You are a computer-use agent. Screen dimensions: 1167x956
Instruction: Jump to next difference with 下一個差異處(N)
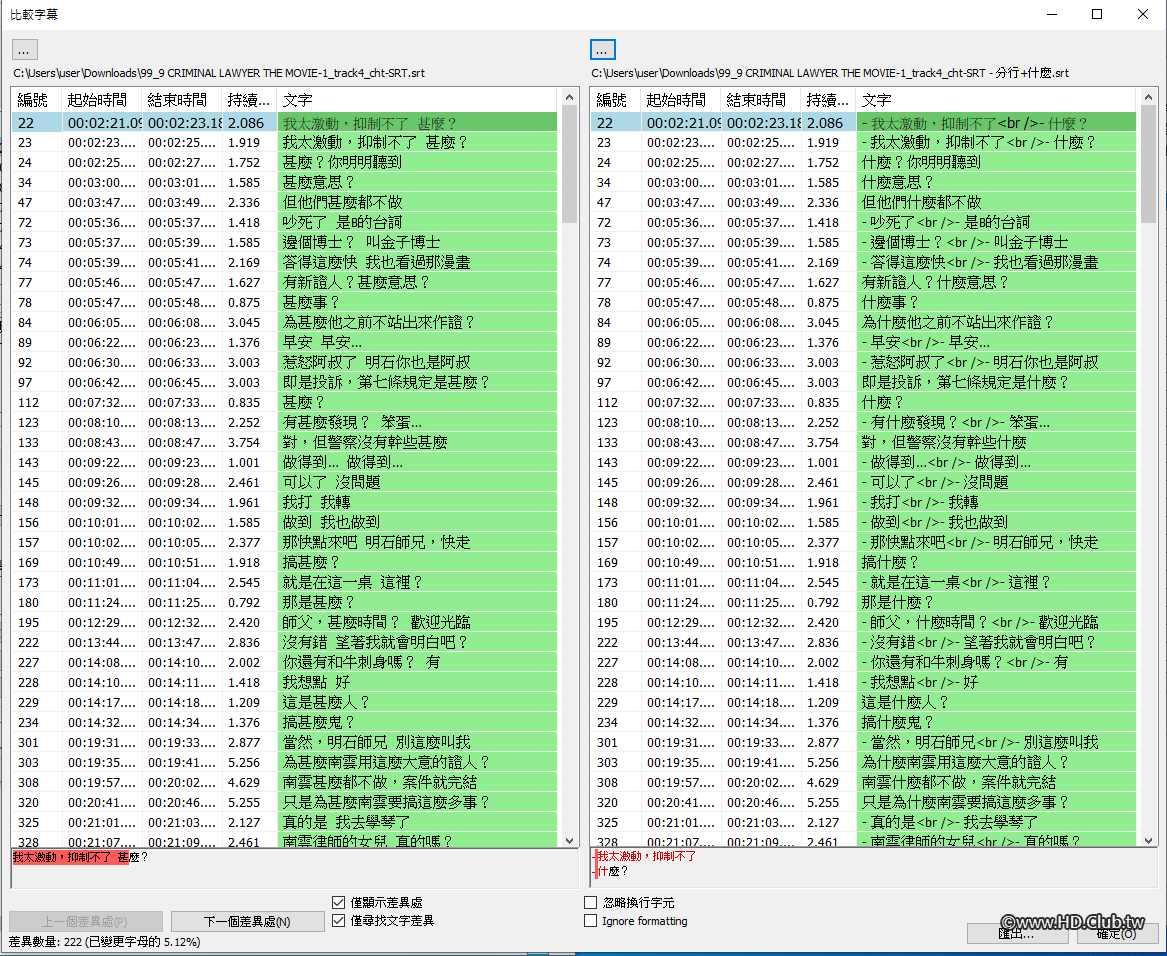click(x=247, y=921)
